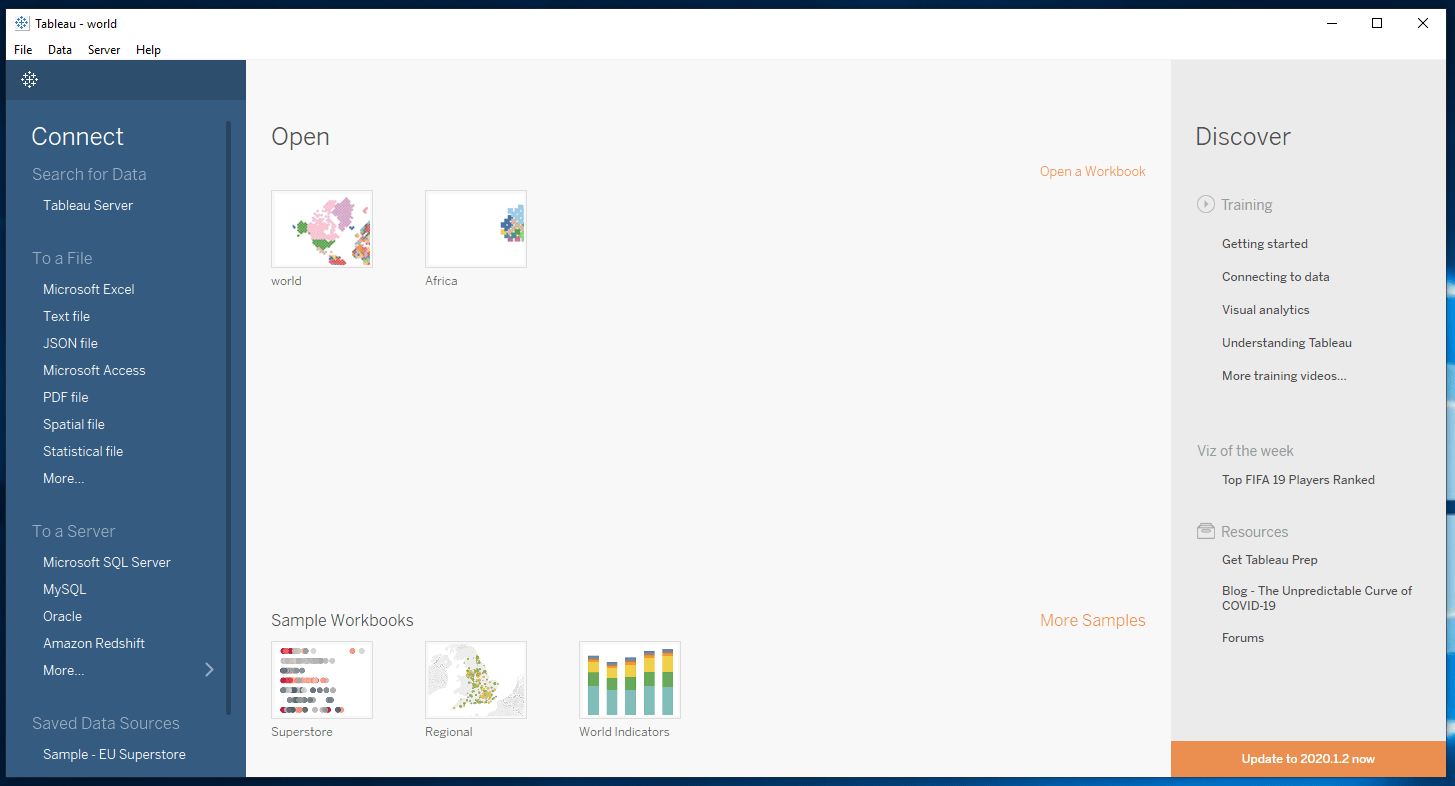Connect to Amazon Redshift
The width and height of the screenshot is (1455, 786).
(x=94, y=643)
